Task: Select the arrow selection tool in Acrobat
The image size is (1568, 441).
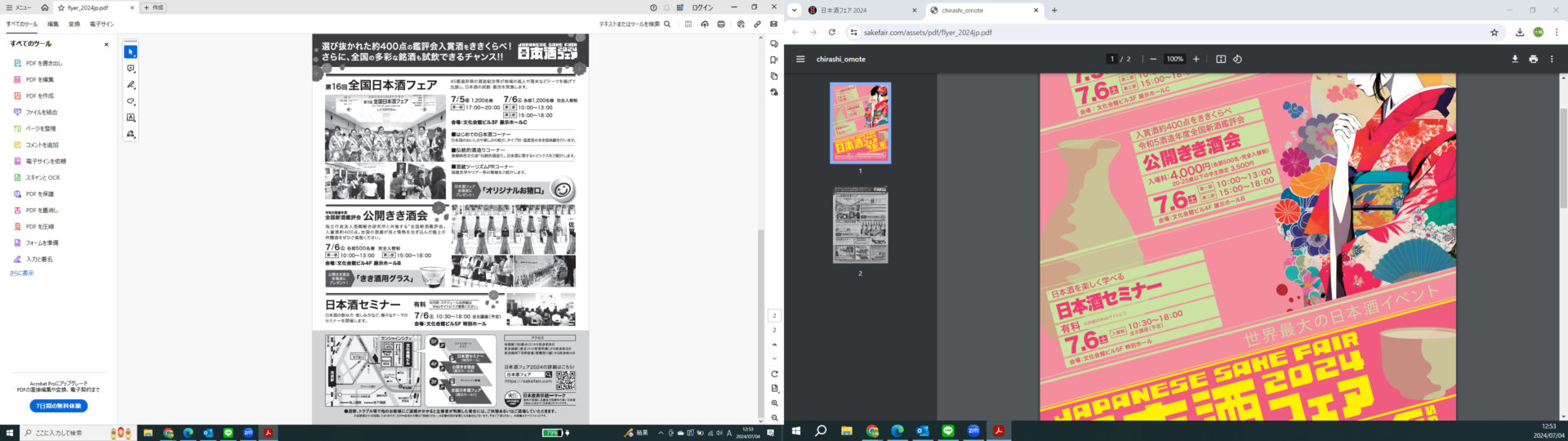Action: [x=131, y=52]
